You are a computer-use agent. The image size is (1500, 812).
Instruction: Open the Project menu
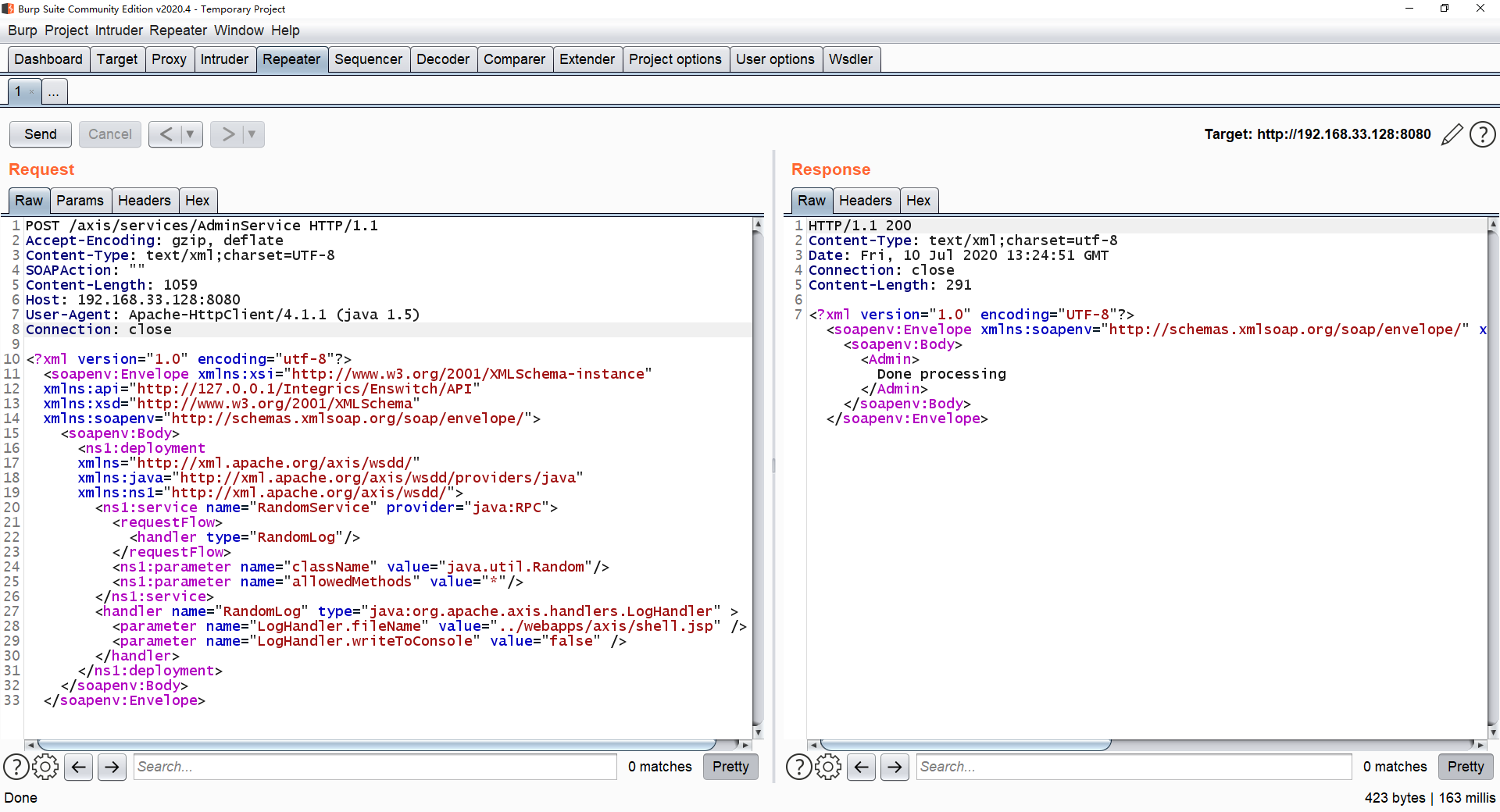click(x=66, y=30)
